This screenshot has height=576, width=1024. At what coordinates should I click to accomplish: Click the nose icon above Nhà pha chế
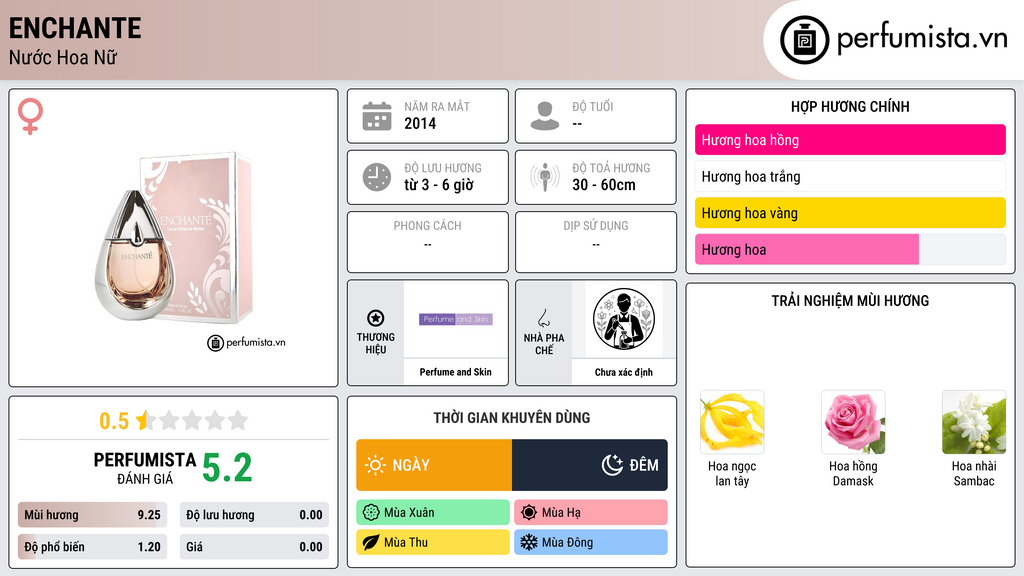click(x=543, y=318)
